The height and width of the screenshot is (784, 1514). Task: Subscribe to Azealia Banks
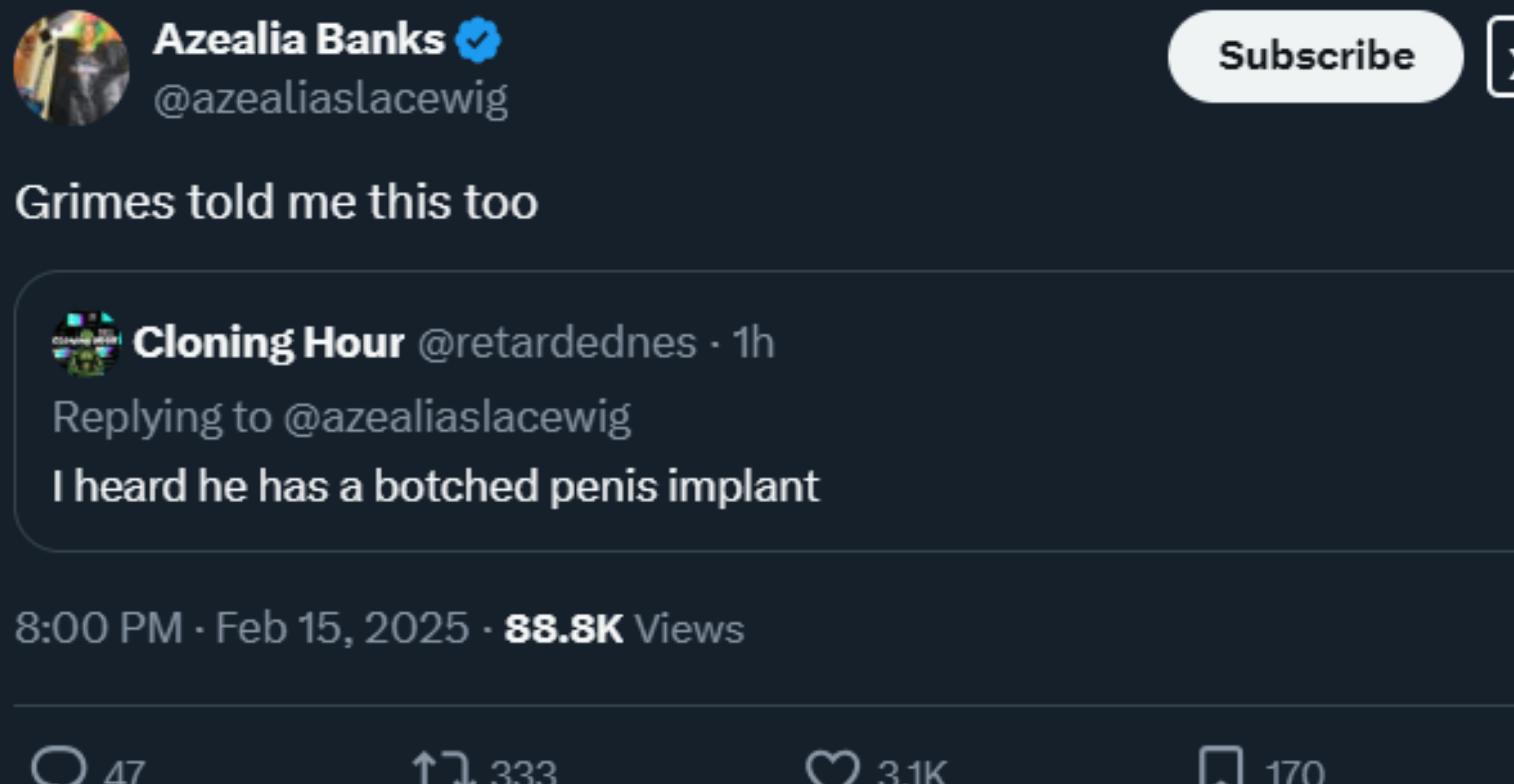pyautogui.click(x=1315, y=56)
